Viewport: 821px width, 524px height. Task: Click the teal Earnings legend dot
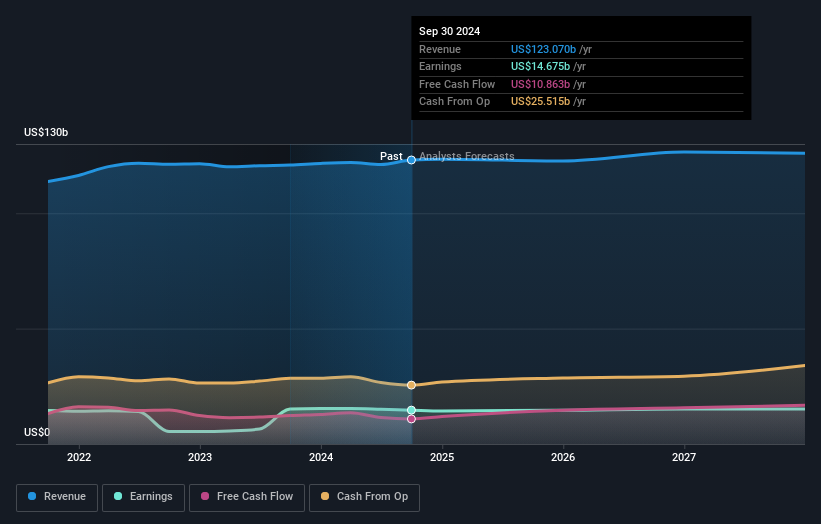pyautogui.click(x=118, y=496)
